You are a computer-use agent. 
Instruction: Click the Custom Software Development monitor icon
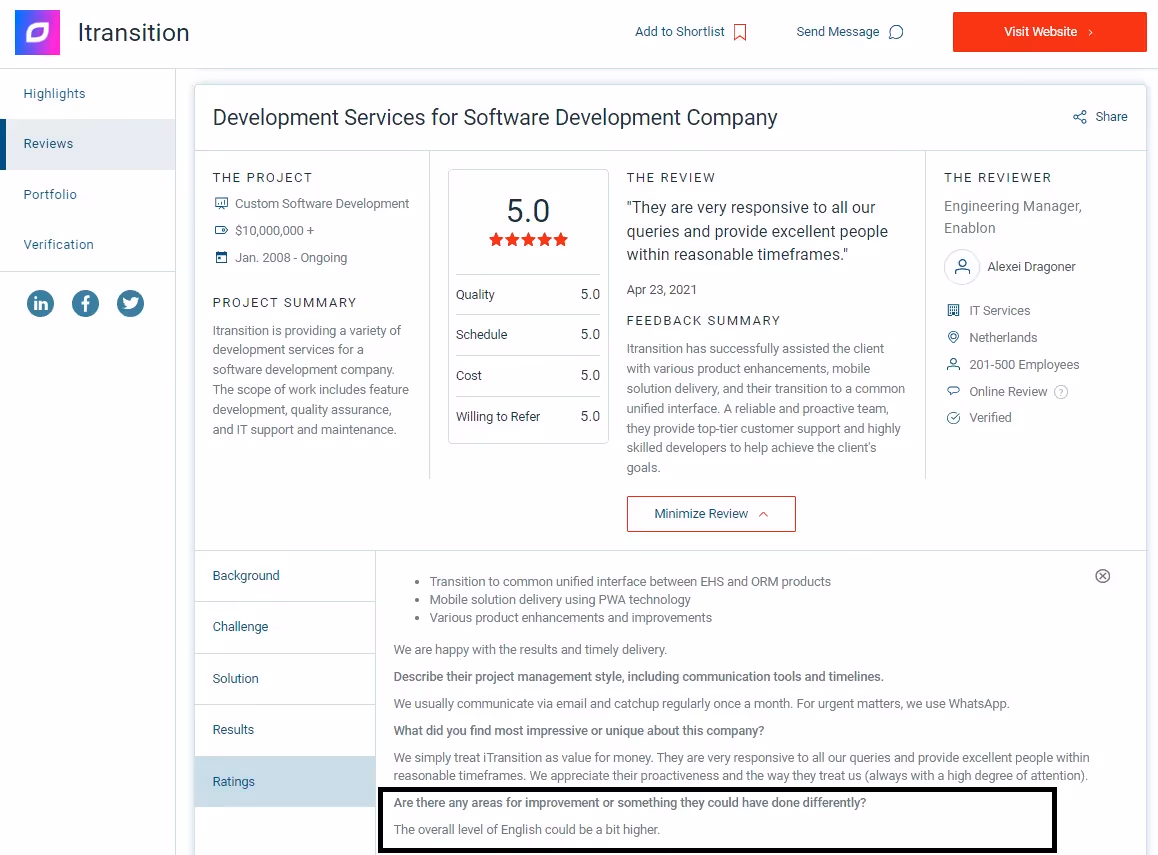221,203
